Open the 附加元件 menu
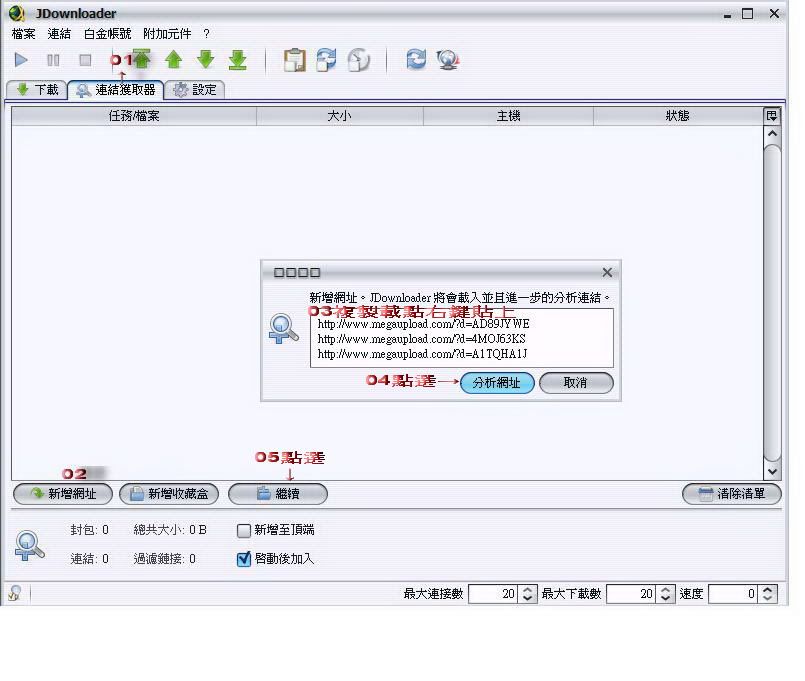805x681 pixels. point(167,34)
